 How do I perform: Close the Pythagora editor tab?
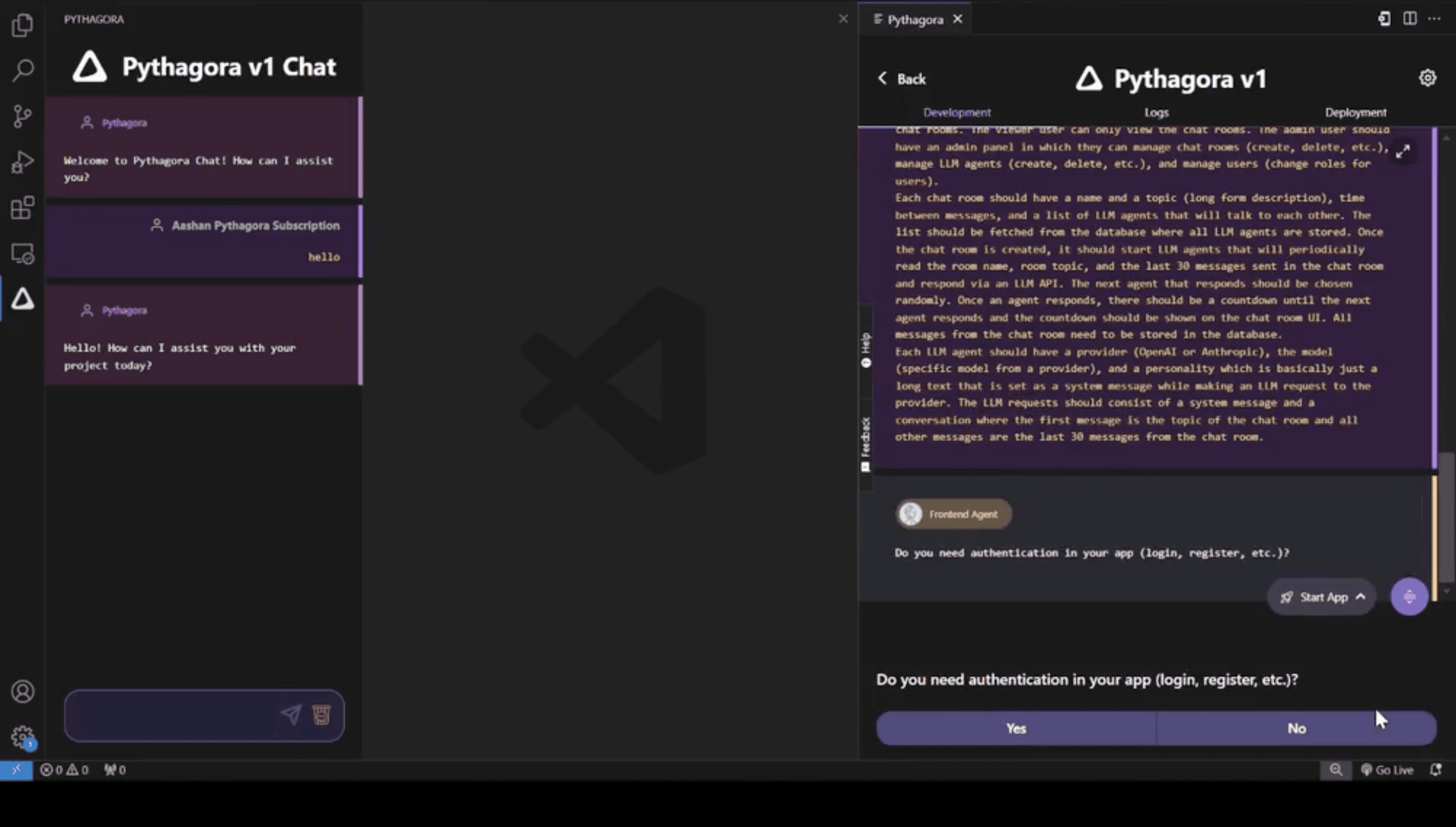957,19
